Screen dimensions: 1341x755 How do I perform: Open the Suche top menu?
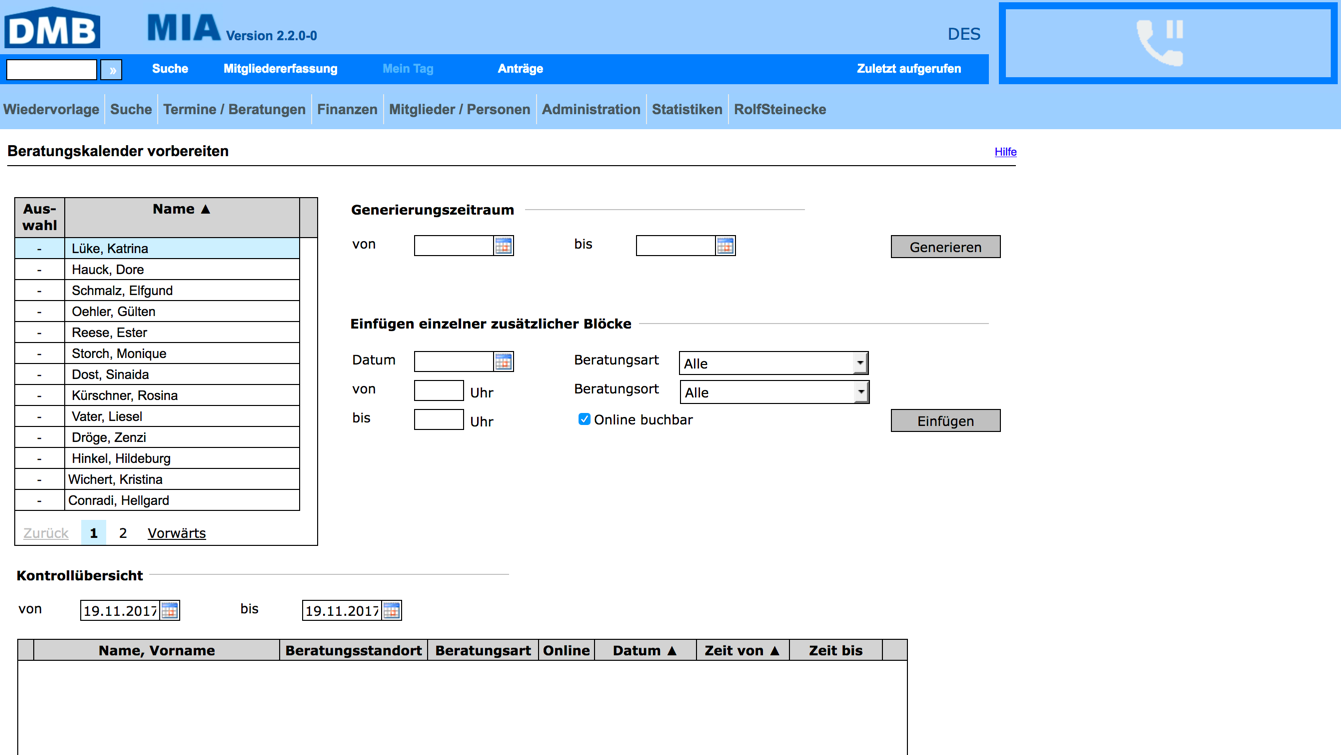point(170,69)
